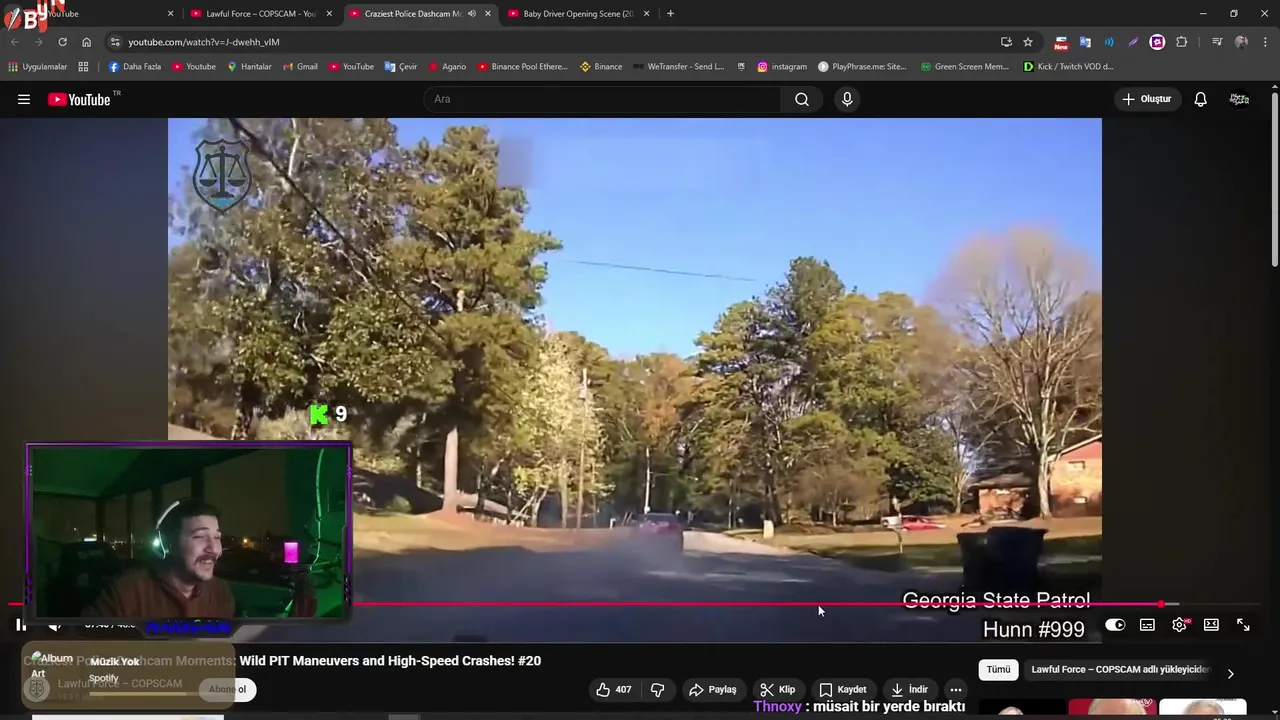Click Oluştur to create content
1280x720 pixels.
pyautogui.click(x=1146, y=99)
